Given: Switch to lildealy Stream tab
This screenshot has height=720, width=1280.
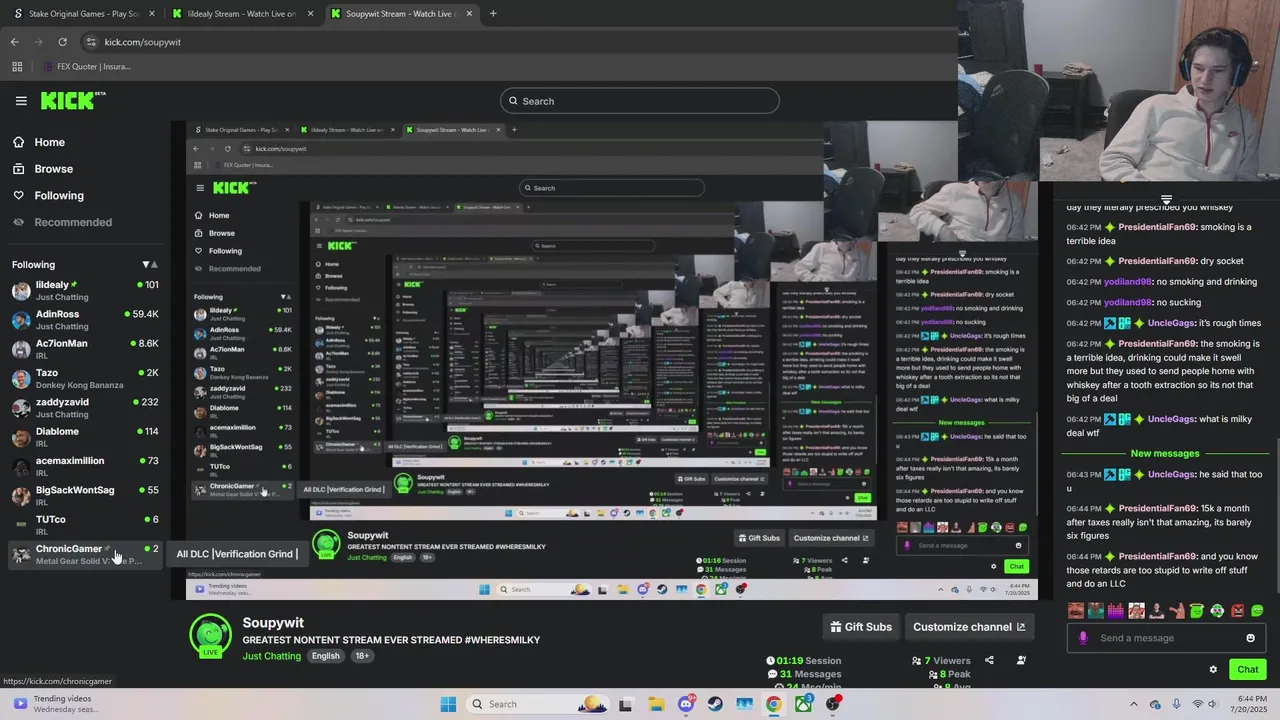Looking at the screenshot, I should 242,14.
